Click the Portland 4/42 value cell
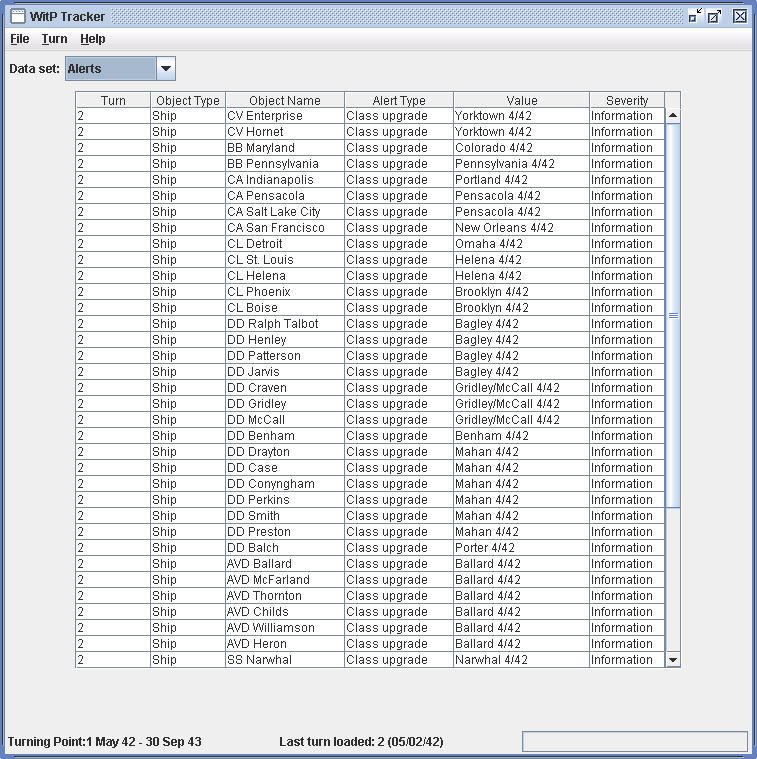Image resolution: width=757 pixels, height=759 pixels. [x=521, y=180]
